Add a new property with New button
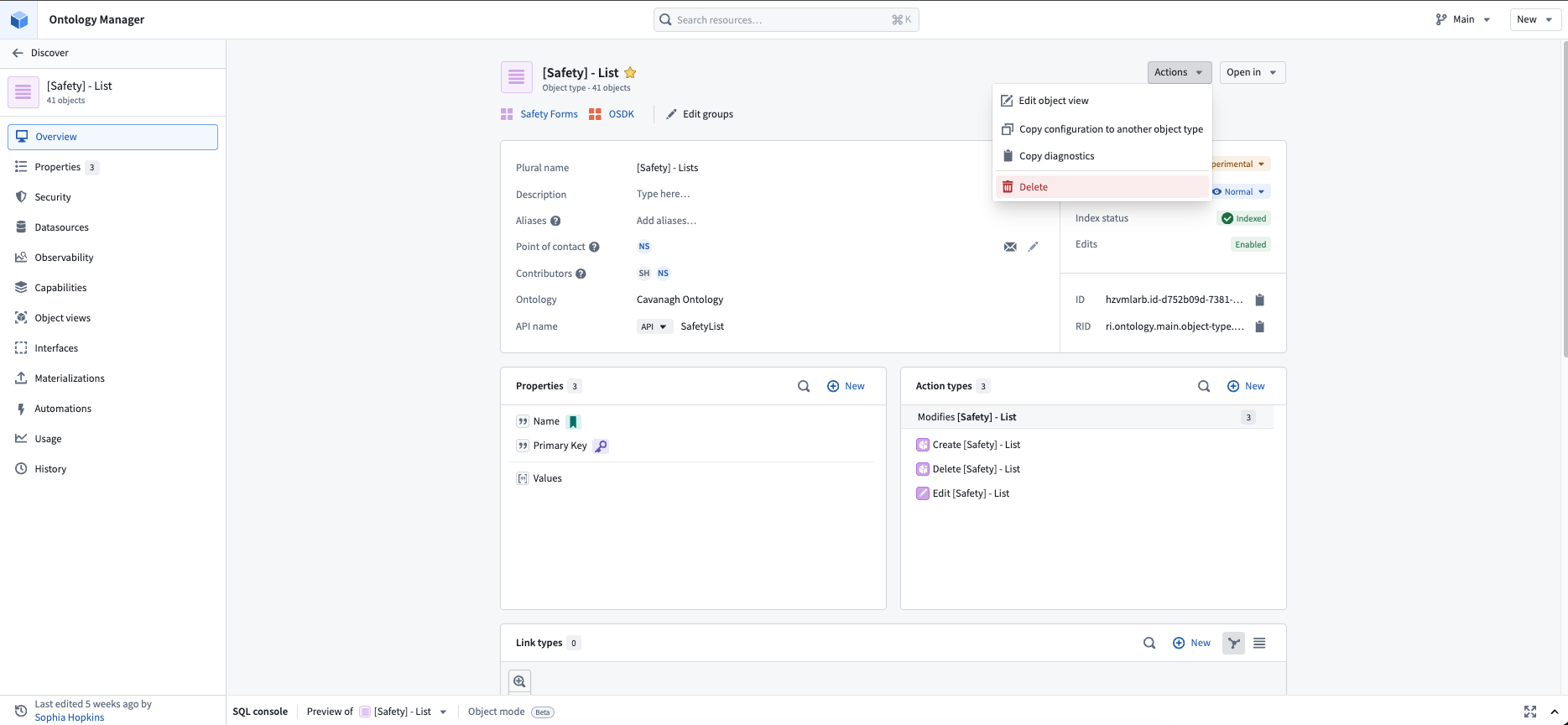This screenshot has width=1568, height=725. coord(846,386)
